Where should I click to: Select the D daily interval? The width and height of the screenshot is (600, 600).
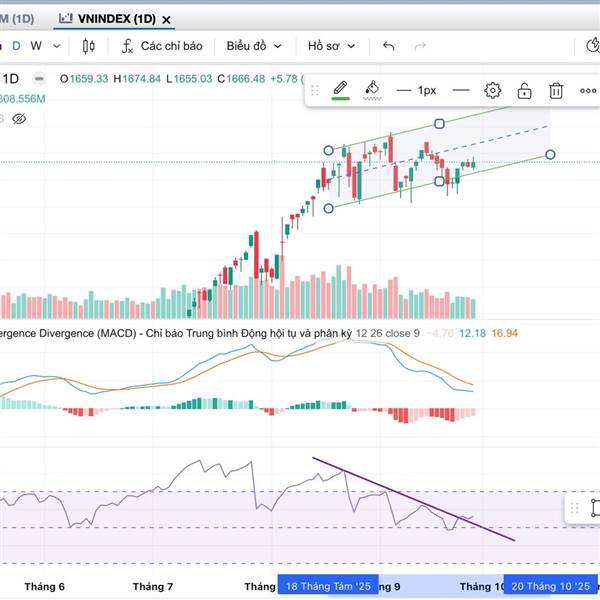pyautogui.click(x=16, y=46)
